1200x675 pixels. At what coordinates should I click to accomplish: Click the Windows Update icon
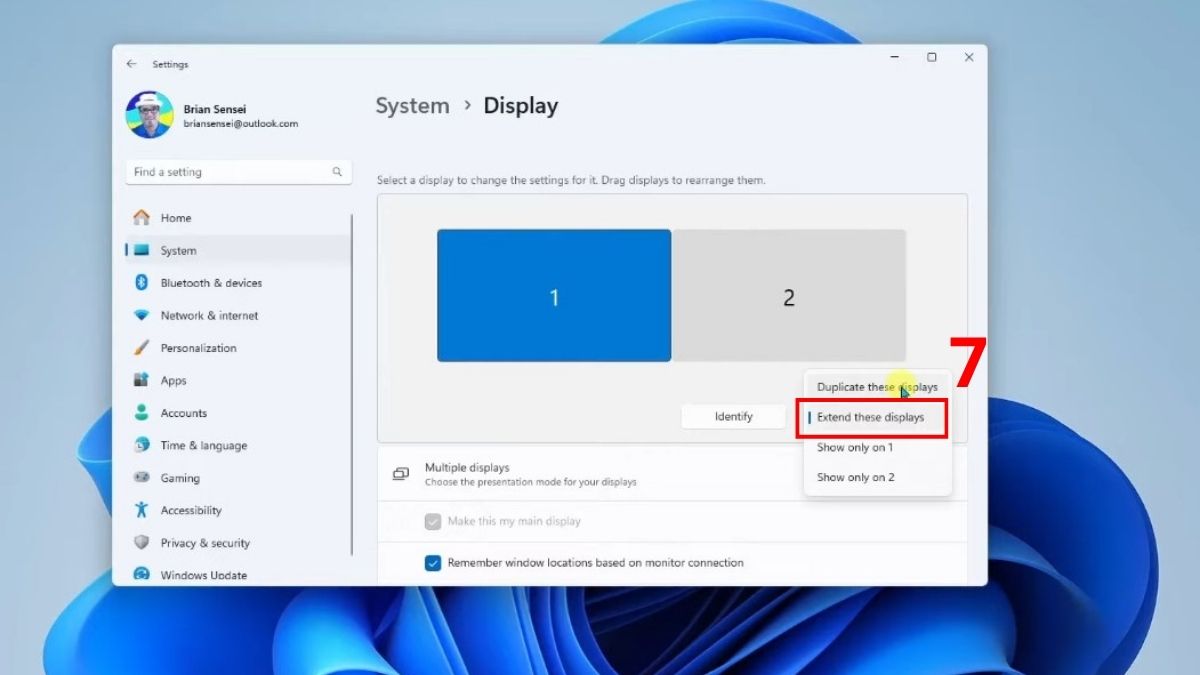141,574
